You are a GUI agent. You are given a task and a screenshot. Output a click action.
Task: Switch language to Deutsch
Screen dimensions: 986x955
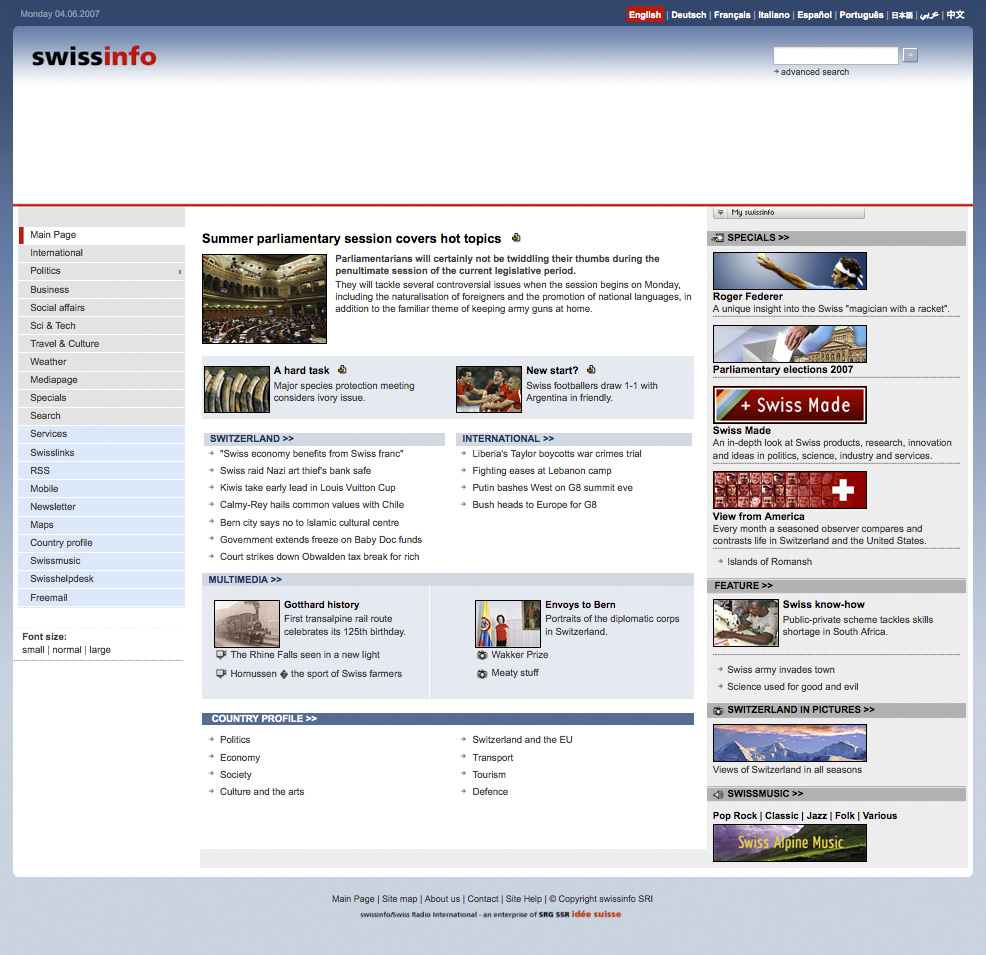point(689,14)
